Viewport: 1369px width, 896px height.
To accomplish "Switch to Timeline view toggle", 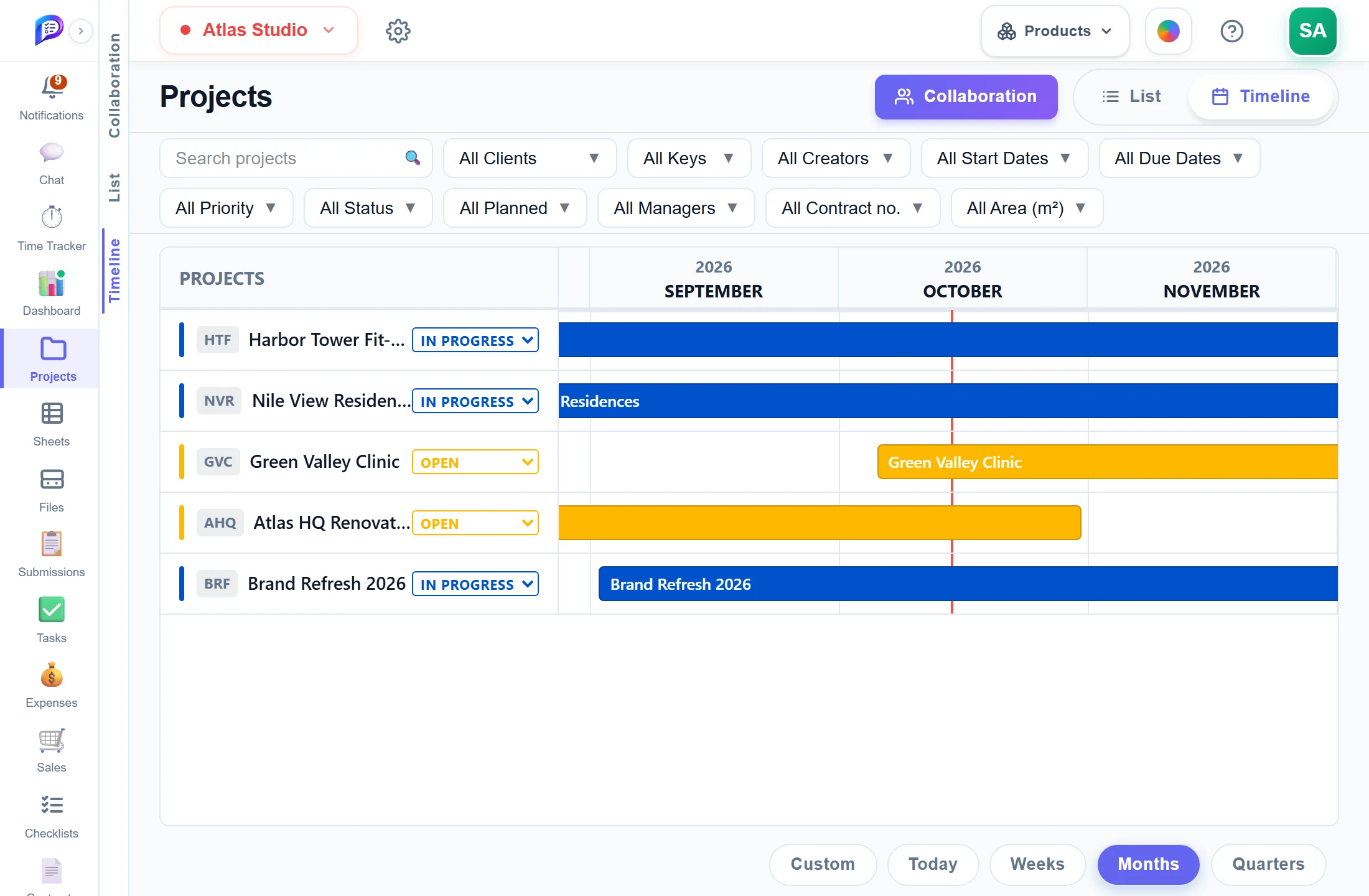I will pos(1261,96).
